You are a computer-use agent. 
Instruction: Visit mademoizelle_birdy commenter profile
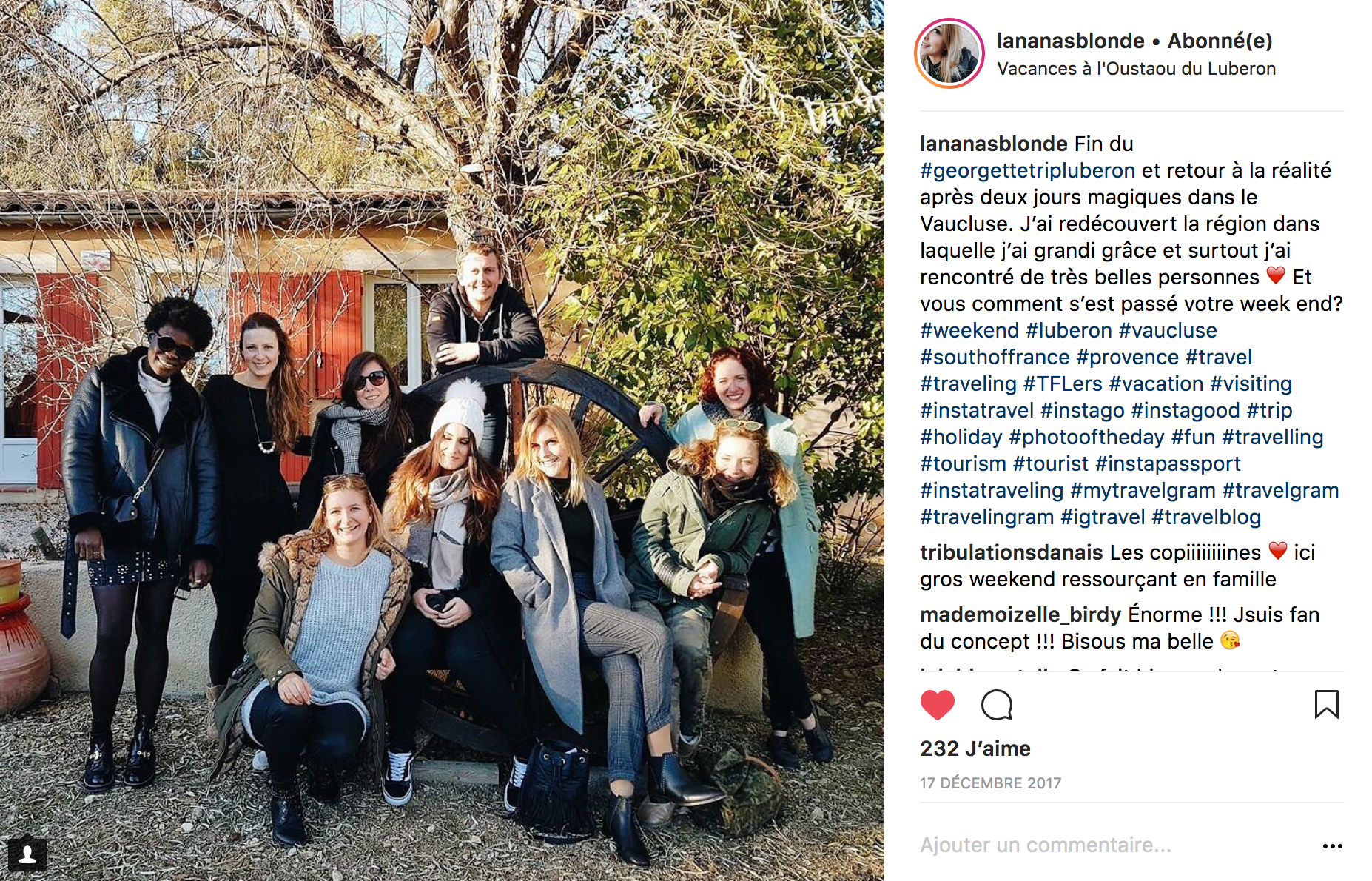pyautogui.click(x=1020, y=614)
